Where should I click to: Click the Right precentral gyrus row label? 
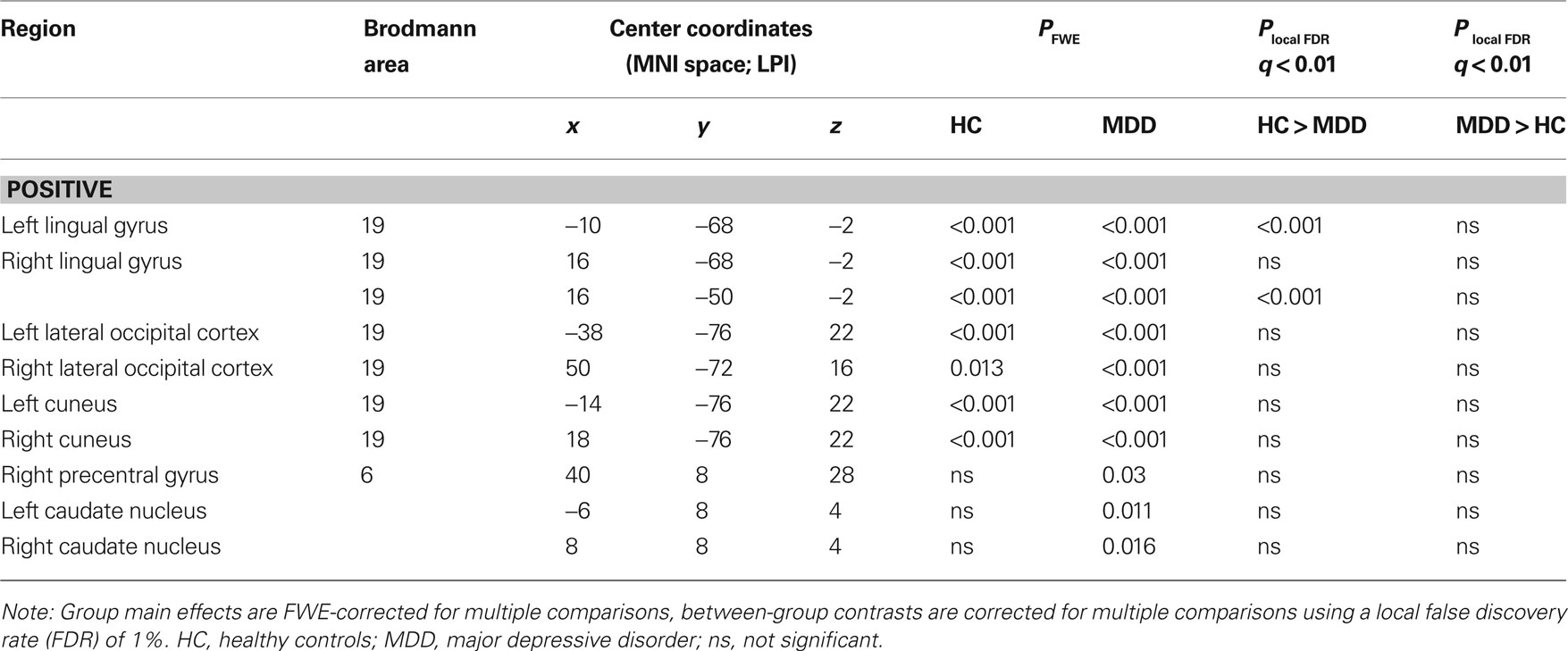[x=110, y=476]
